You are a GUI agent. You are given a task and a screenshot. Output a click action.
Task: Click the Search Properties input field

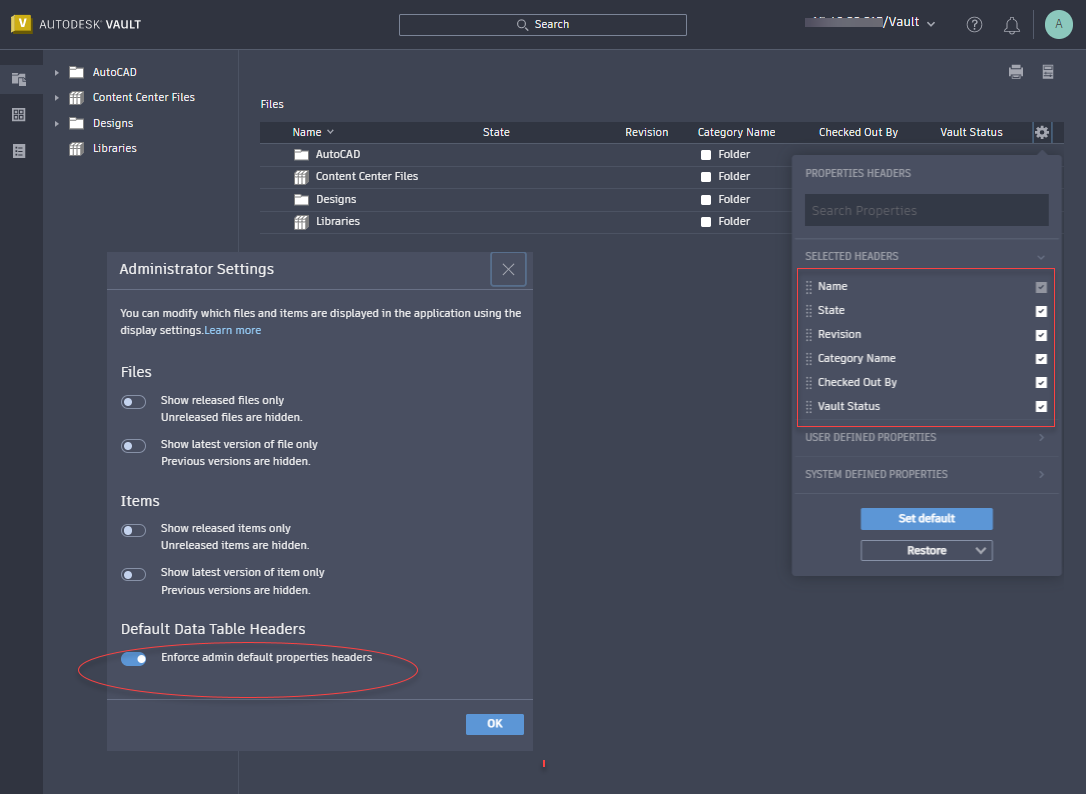[926, 211]
